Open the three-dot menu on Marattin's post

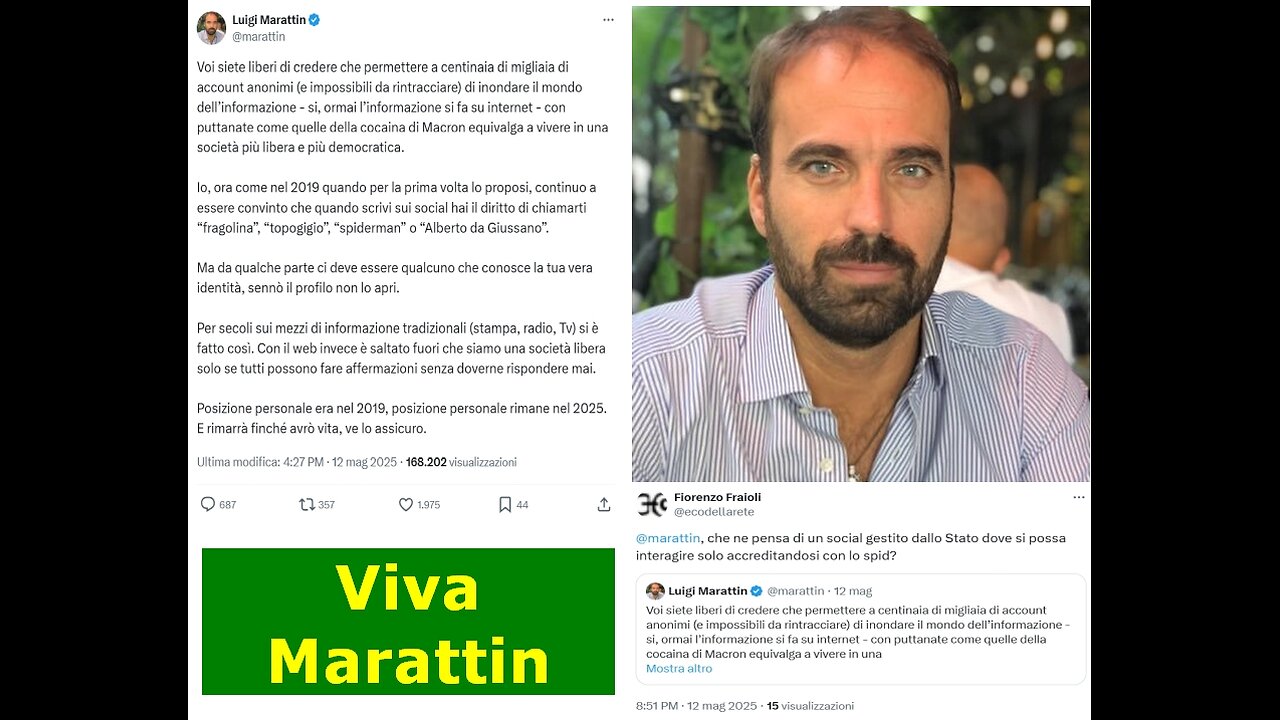tap(608, 20)
